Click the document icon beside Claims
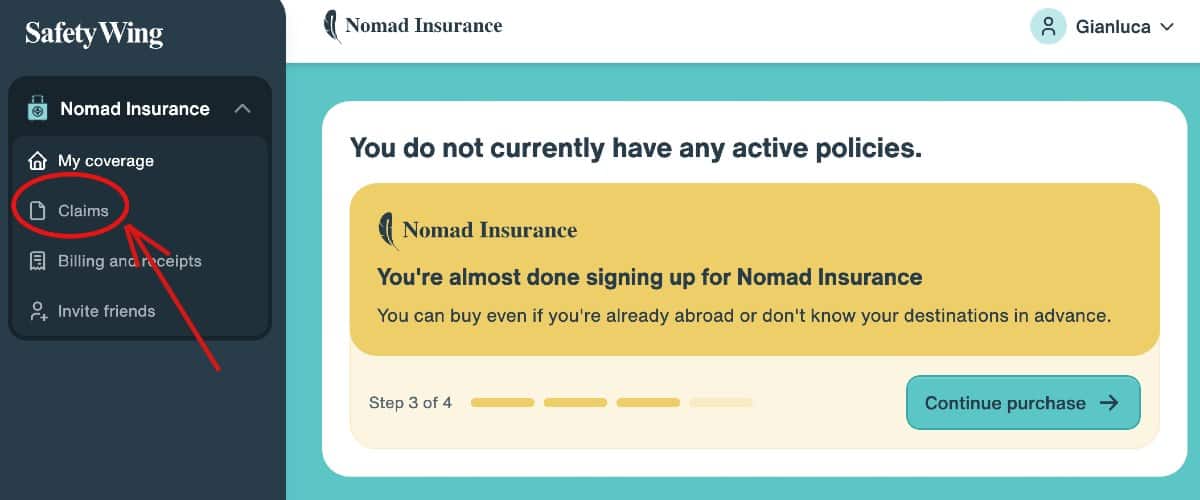The width and height of the screenshot is (1200, 500). pyautogui.click(x=38, y=211)
